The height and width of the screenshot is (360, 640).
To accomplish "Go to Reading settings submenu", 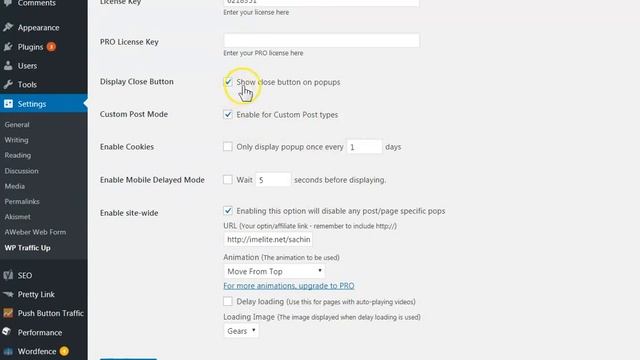I will 18,155.
